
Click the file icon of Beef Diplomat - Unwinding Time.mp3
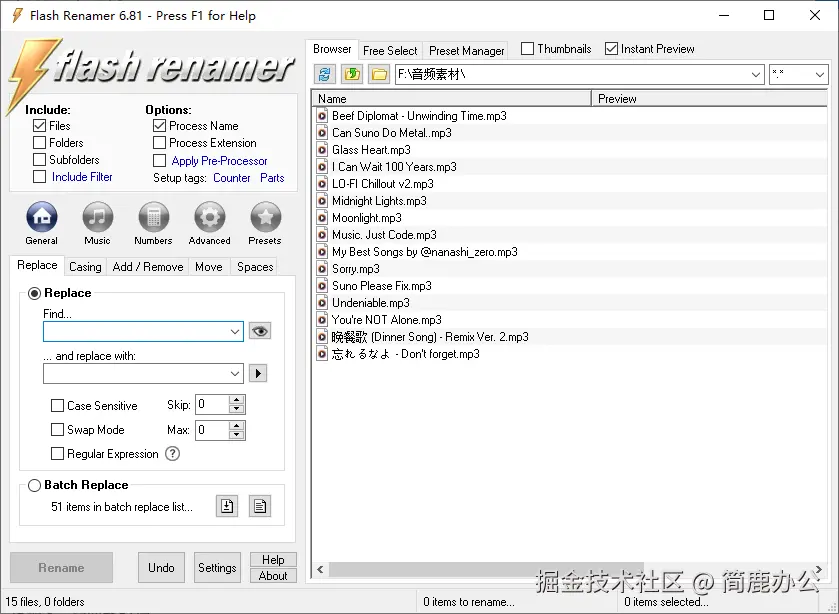pyautogui.click(x=322, y=116)
